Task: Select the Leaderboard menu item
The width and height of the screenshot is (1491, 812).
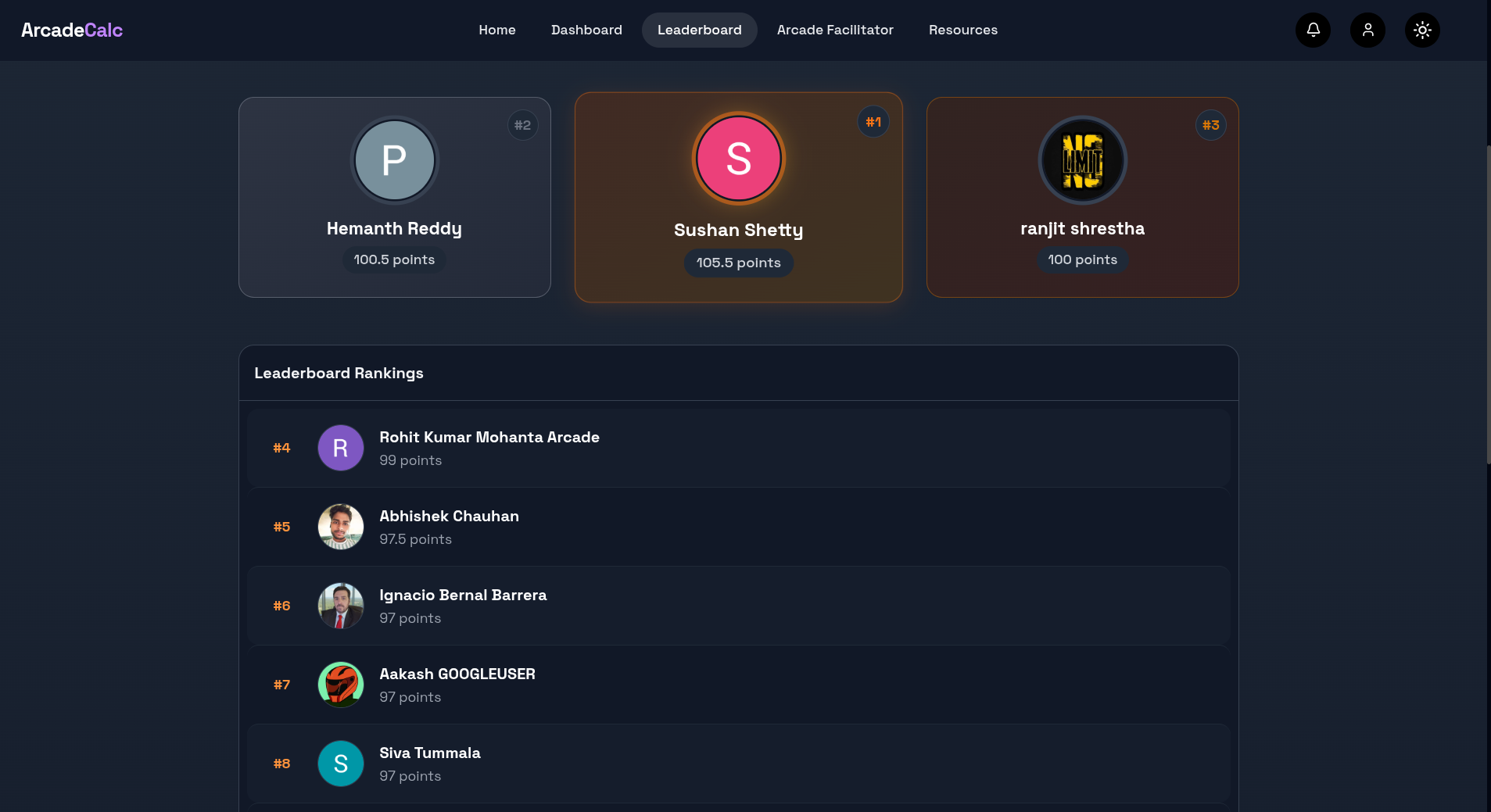Action: point(699,30)
